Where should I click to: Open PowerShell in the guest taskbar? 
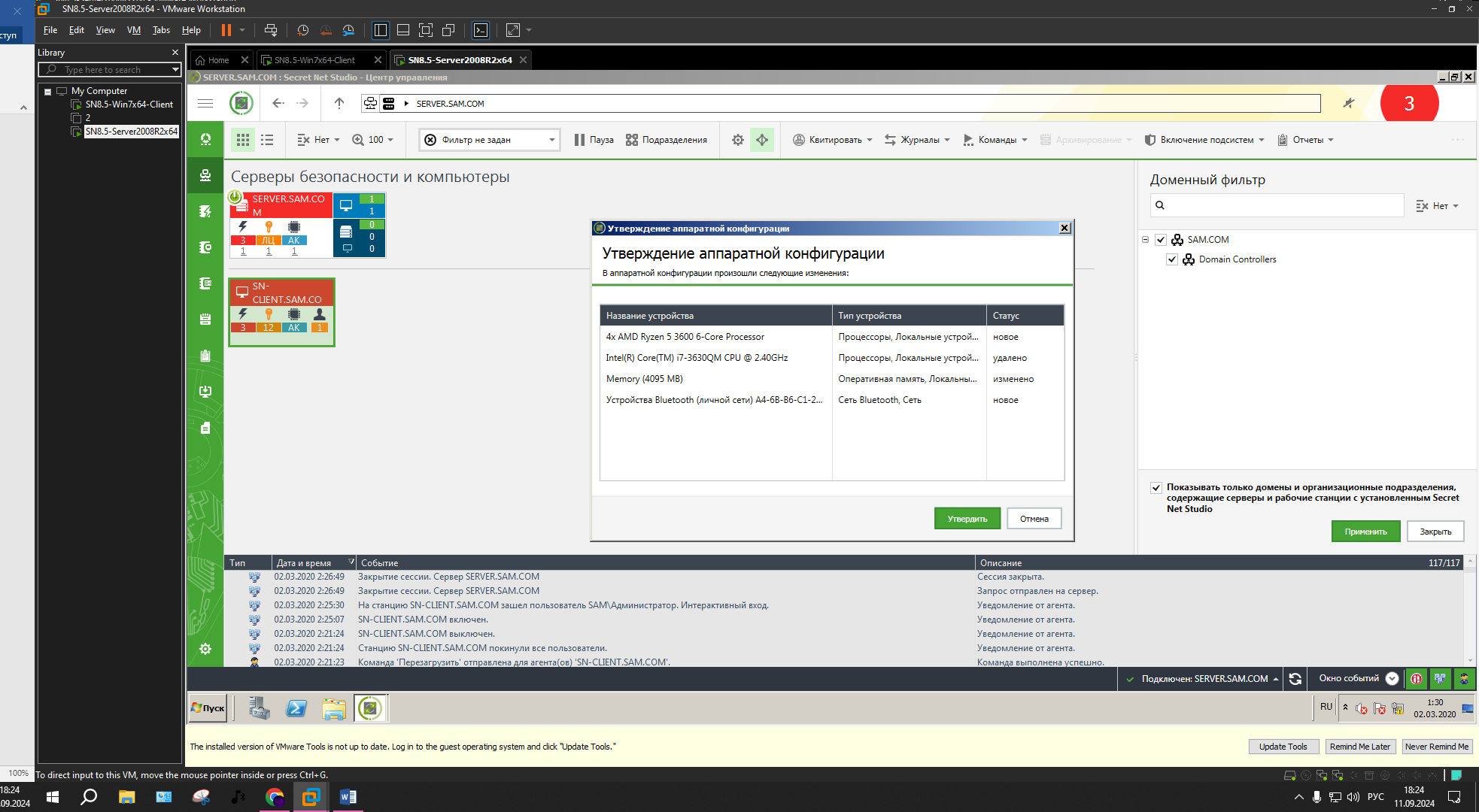click(296, 708)
